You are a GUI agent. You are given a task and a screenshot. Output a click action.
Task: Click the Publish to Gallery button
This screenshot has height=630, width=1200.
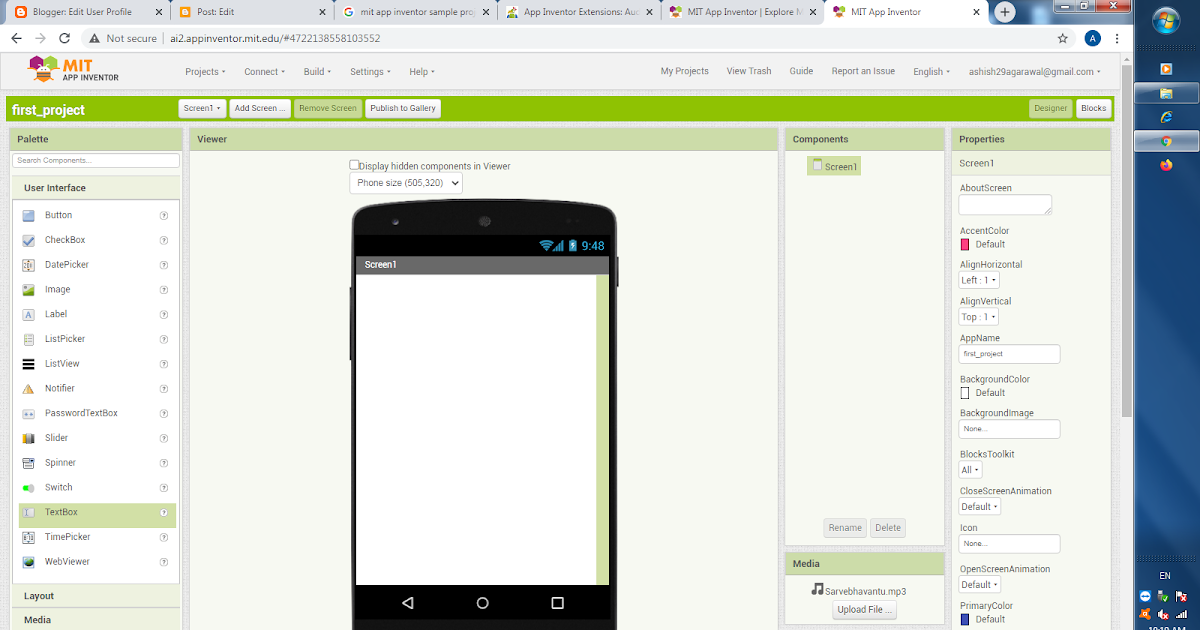coord(402,108)
